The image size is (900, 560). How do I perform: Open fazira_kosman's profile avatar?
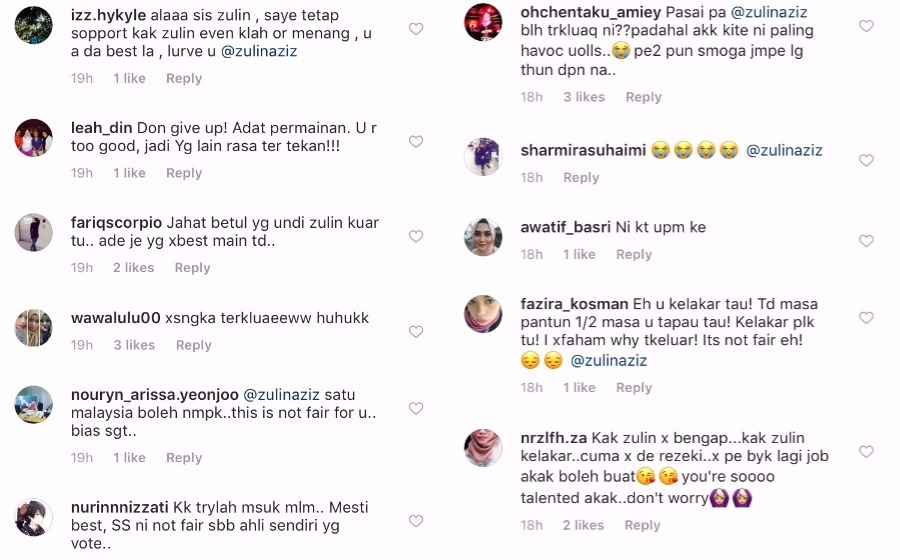483,314
